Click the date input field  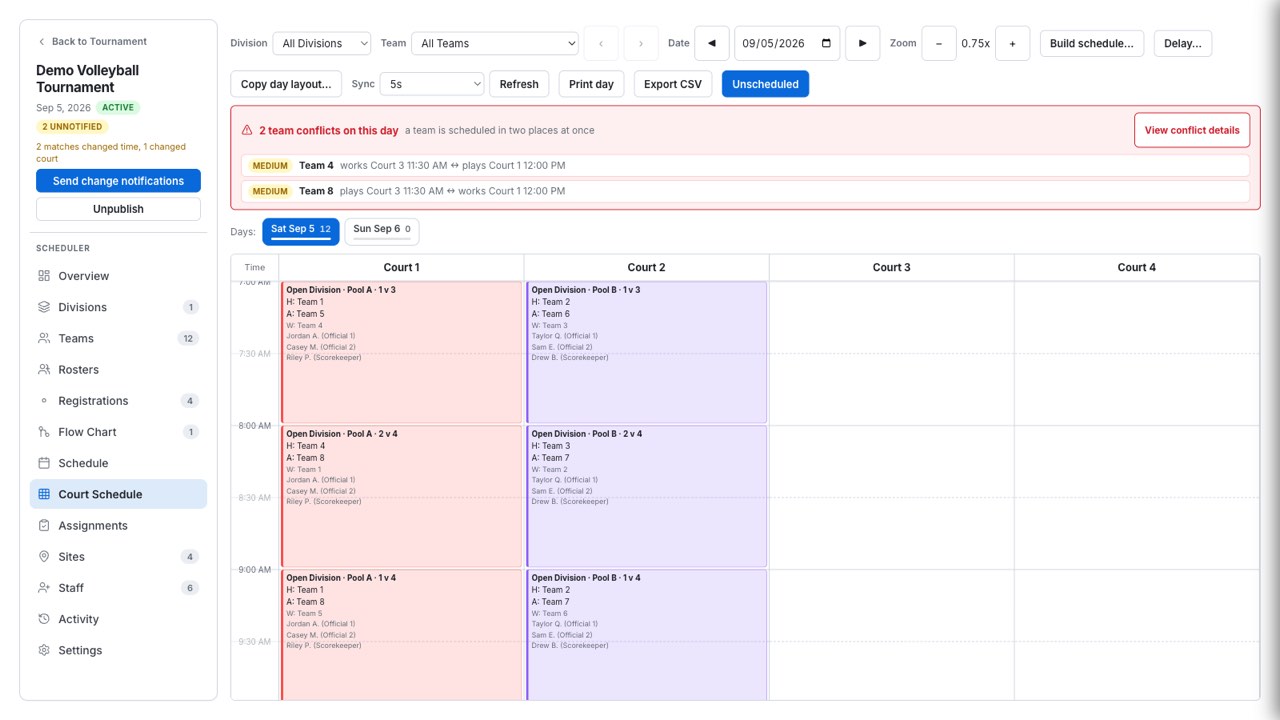pos(787,43)
